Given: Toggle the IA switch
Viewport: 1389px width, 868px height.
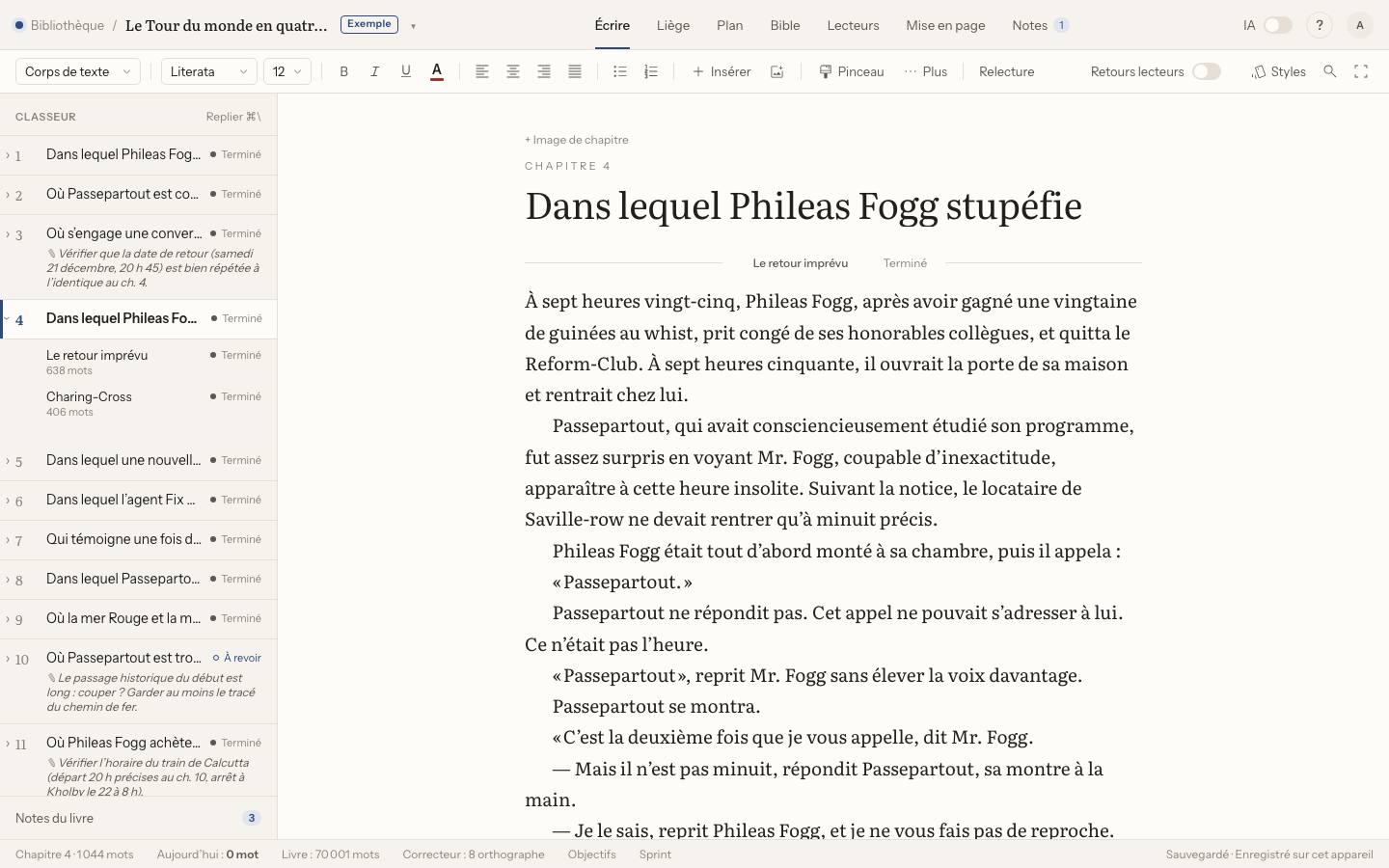Looking at the screenshot, I should click(1278, 26).
